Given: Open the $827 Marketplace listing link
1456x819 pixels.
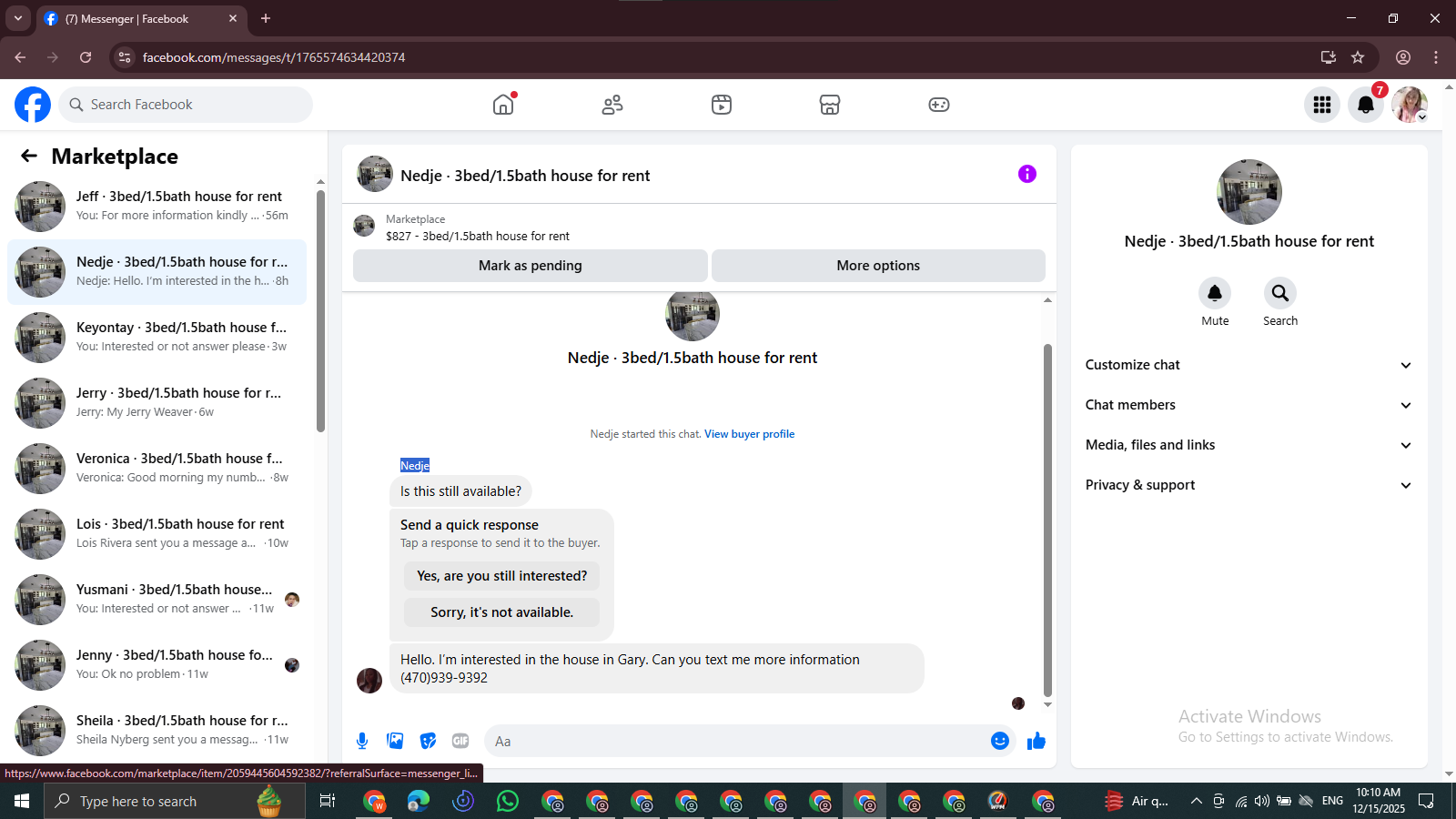Looking at the screenshot, I should coord(477,237).
